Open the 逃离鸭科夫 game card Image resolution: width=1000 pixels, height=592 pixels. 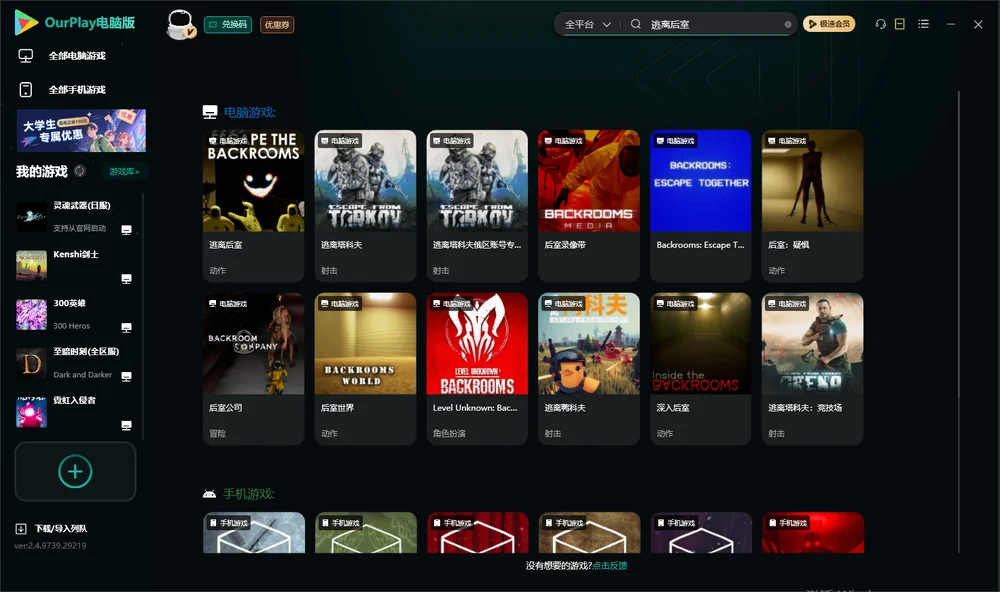589,369
